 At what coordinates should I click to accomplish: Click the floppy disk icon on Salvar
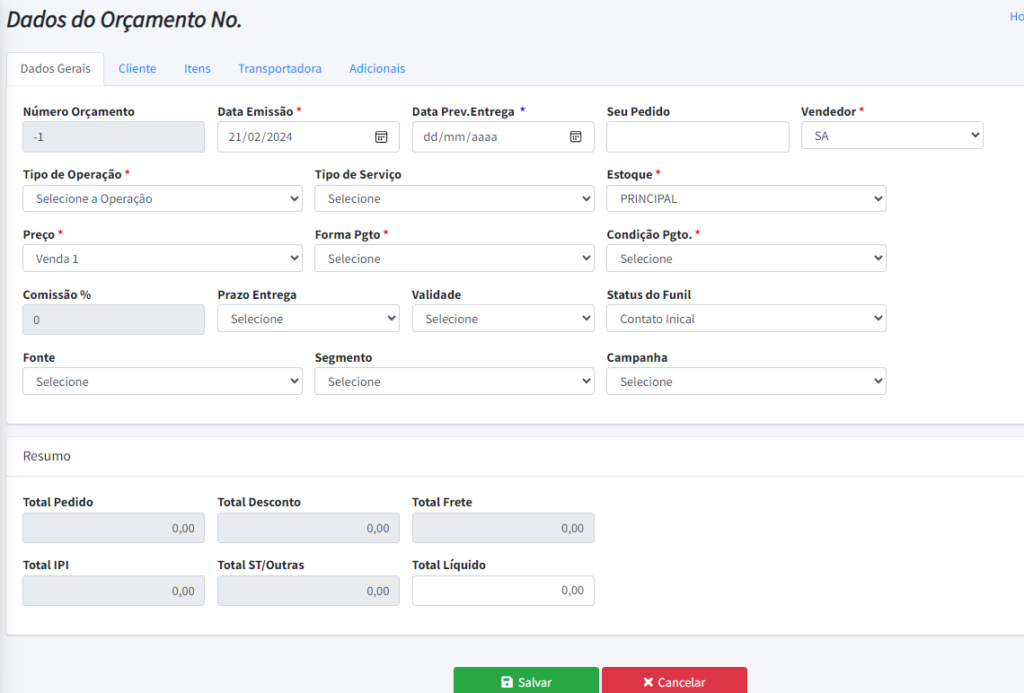(507, 682)
